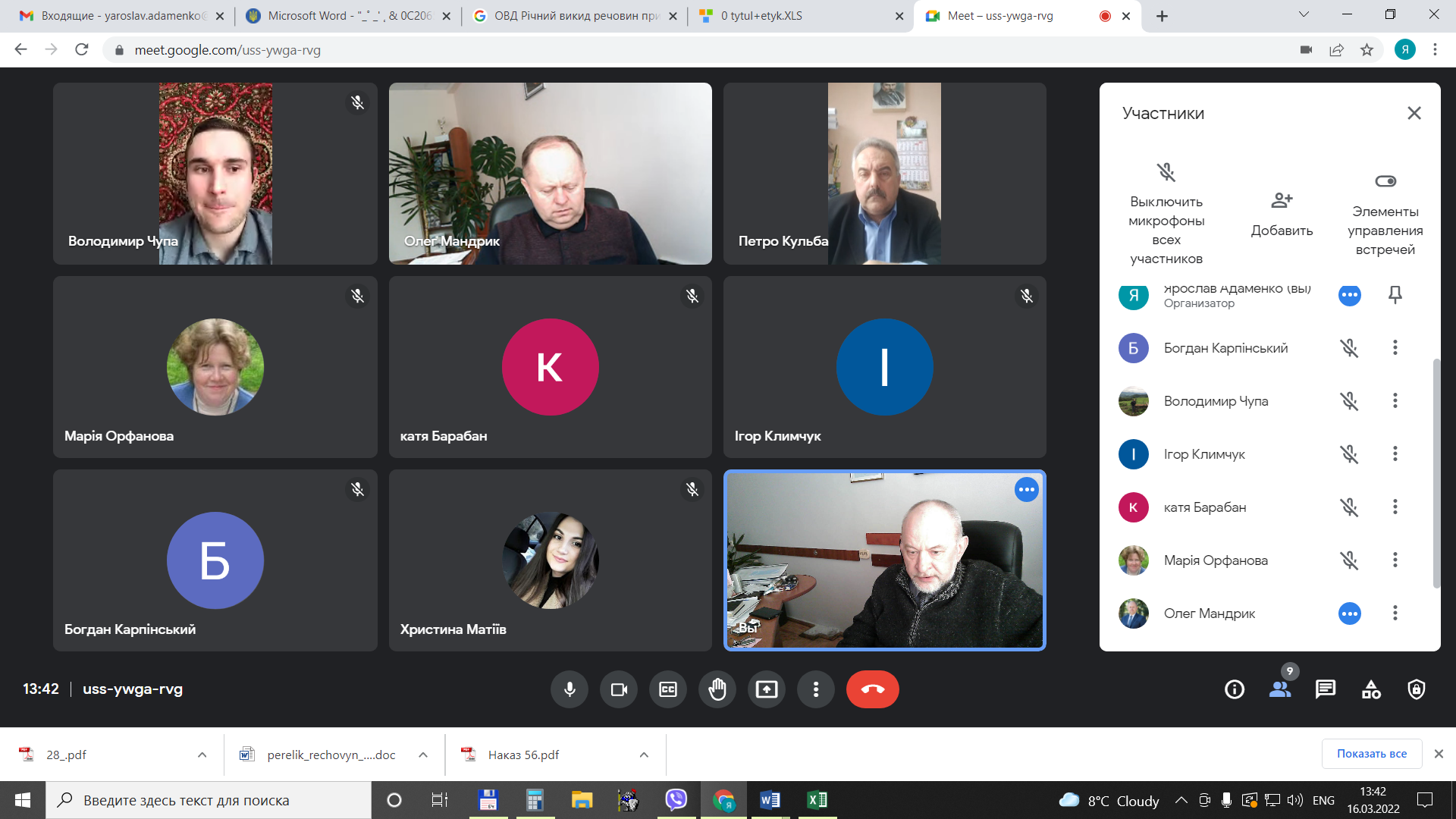Mute your microphone
The height and width of the screenshot is (819, 1456).
[570, 689]
